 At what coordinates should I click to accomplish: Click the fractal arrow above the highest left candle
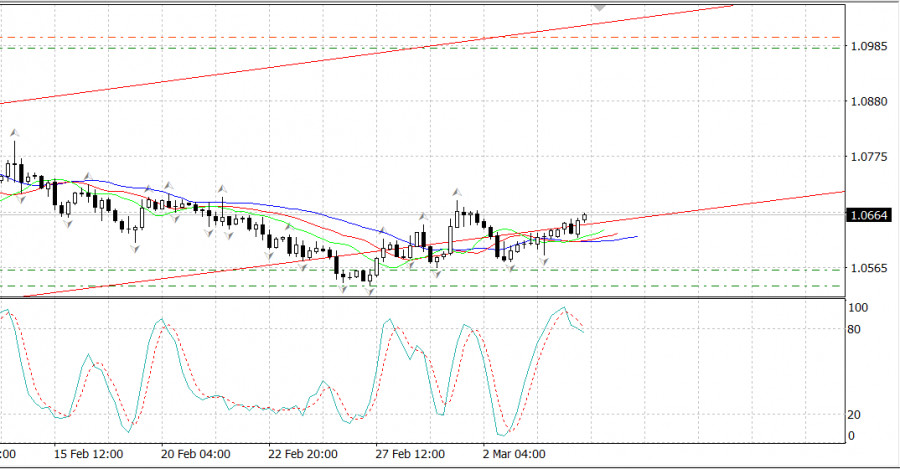point(14,131)
